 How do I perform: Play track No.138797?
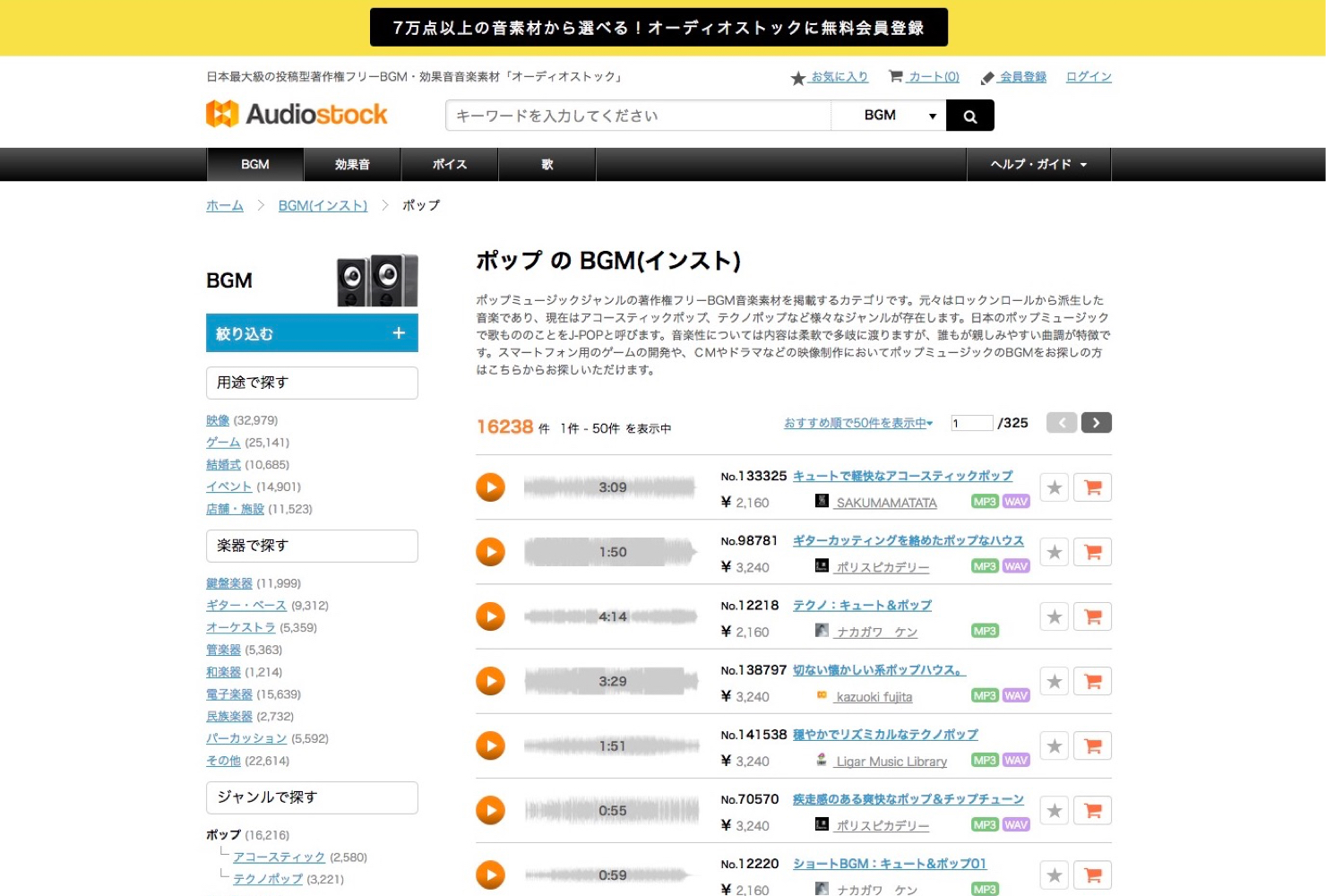point(490,681)
